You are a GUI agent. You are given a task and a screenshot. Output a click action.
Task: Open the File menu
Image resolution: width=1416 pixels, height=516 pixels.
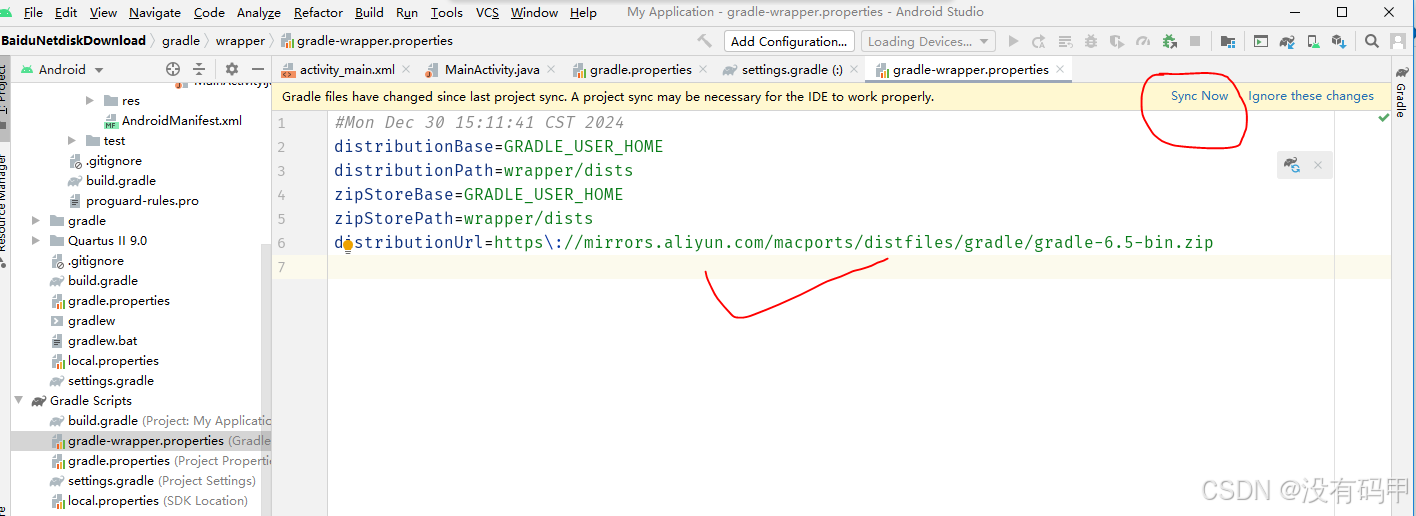coord(33,13)
